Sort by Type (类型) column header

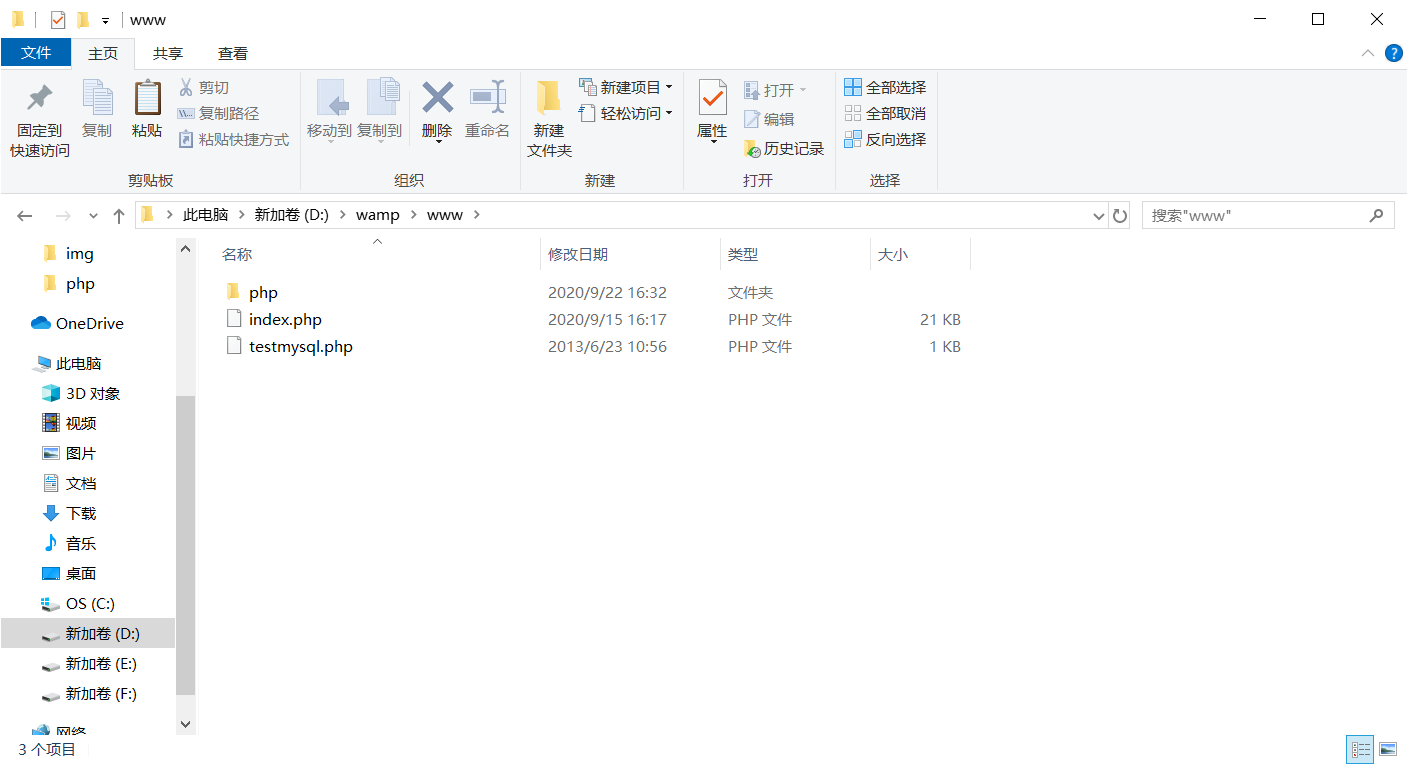click(743, 255)
